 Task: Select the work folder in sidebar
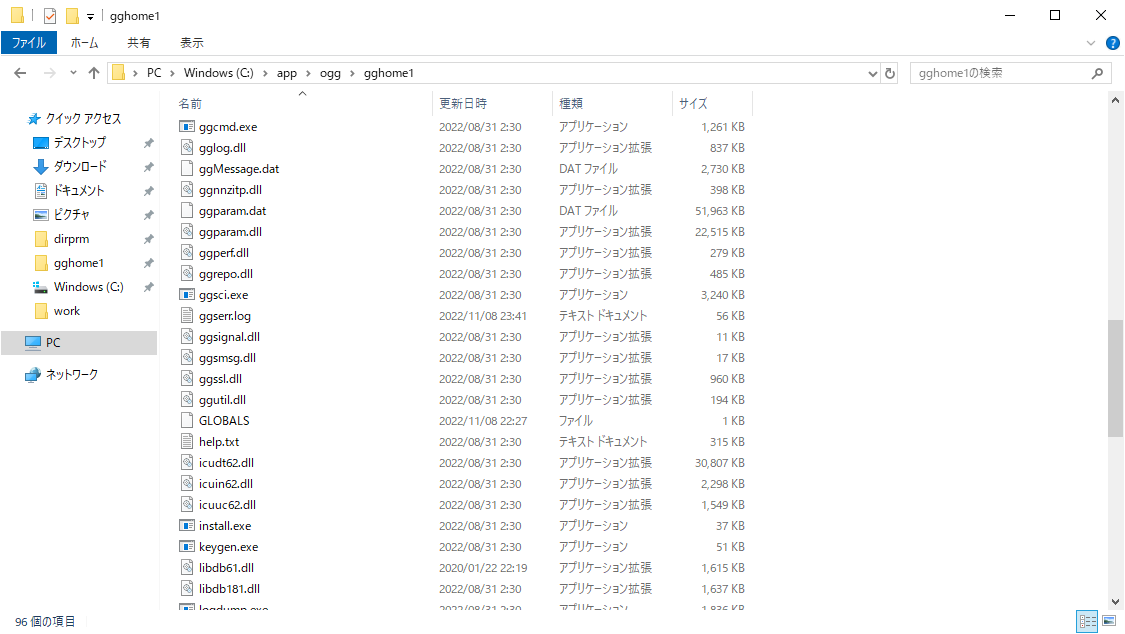tap(67, 311)
